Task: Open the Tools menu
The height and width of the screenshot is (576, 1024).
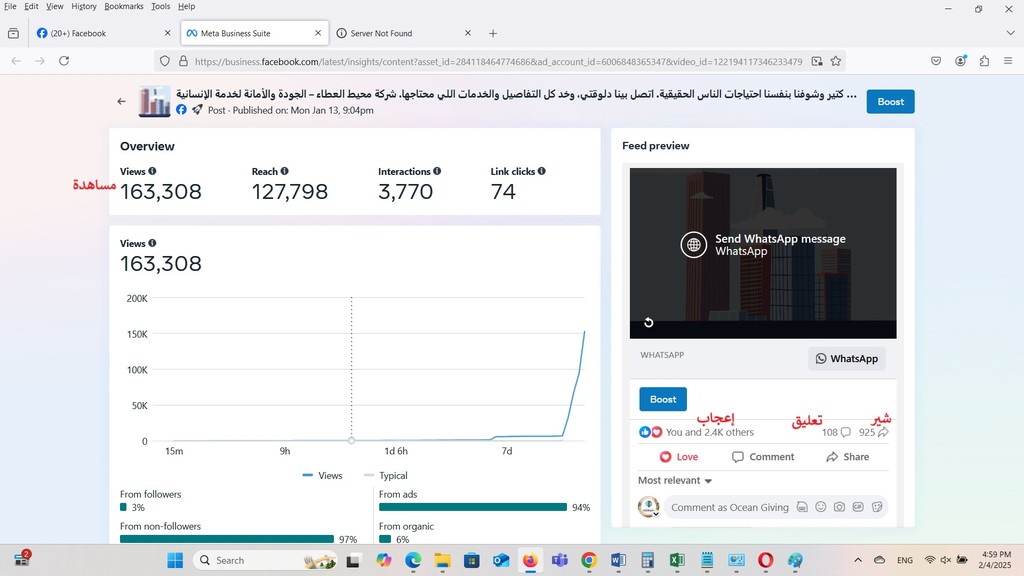Action: (x=161, y=7)
